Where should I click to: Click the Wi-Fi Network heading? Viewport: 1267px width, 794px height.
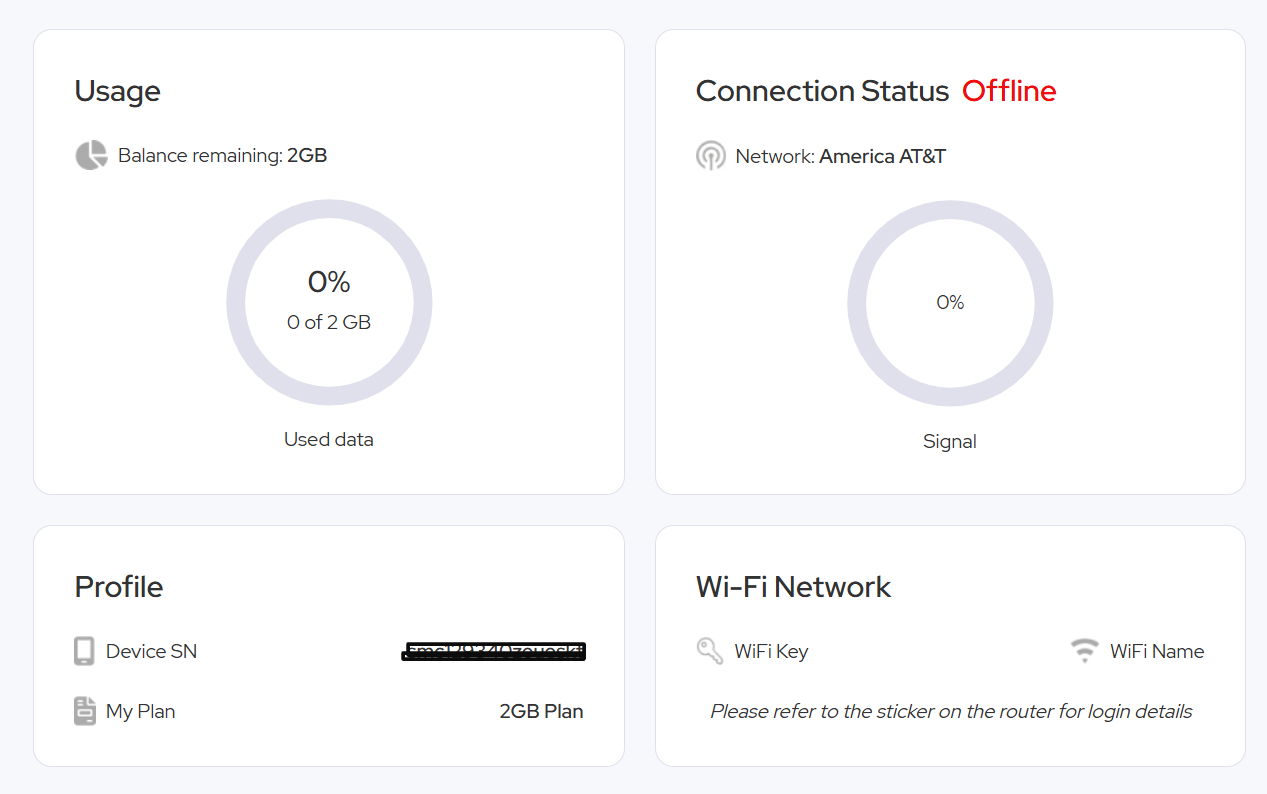tap(793, 586)
